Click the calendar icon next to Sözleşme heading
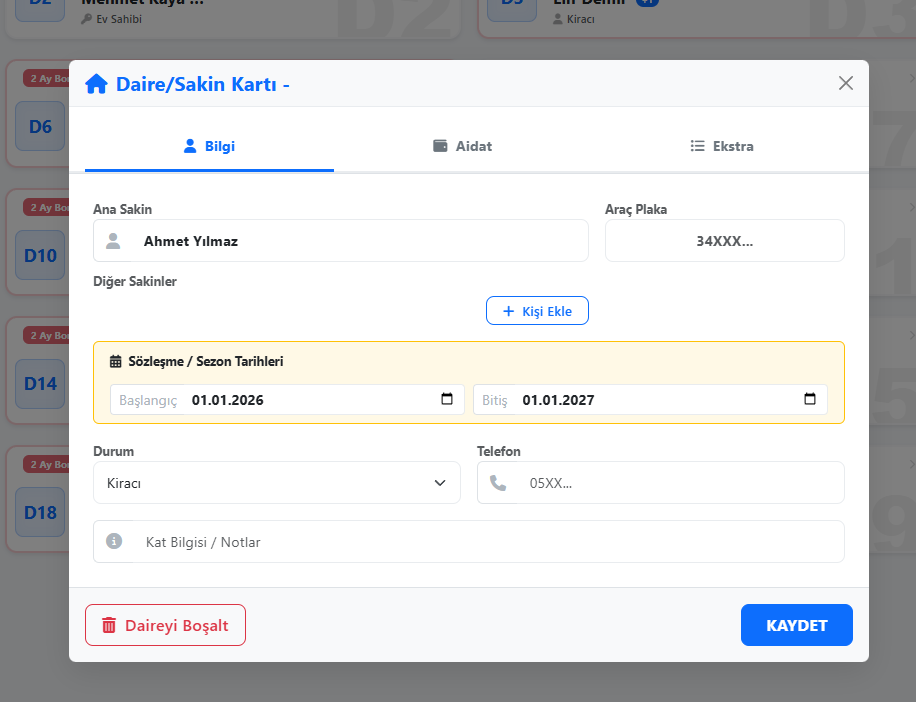Viewport: 916px width, 702px height. 115,362
